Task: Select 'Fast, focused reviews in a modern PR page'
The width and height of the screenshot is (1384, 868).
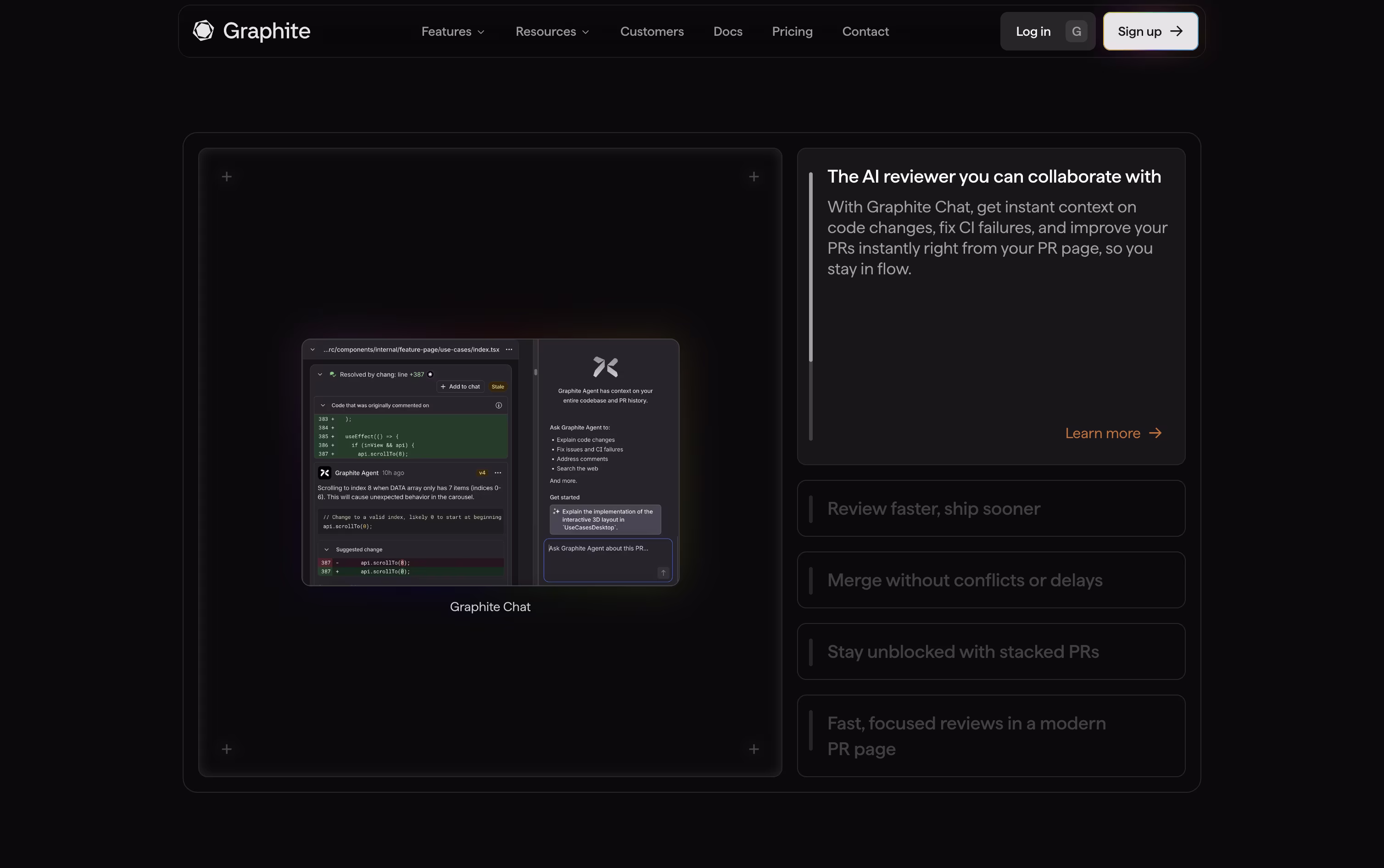Action: [x=991, y=736]
